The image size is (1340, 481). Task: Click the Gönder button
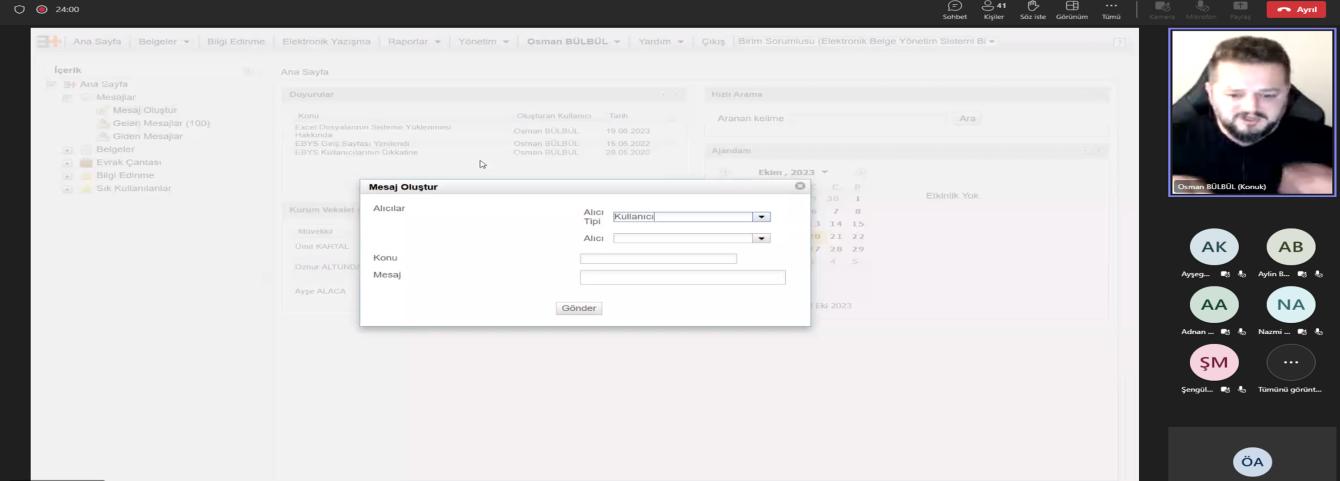579,308
